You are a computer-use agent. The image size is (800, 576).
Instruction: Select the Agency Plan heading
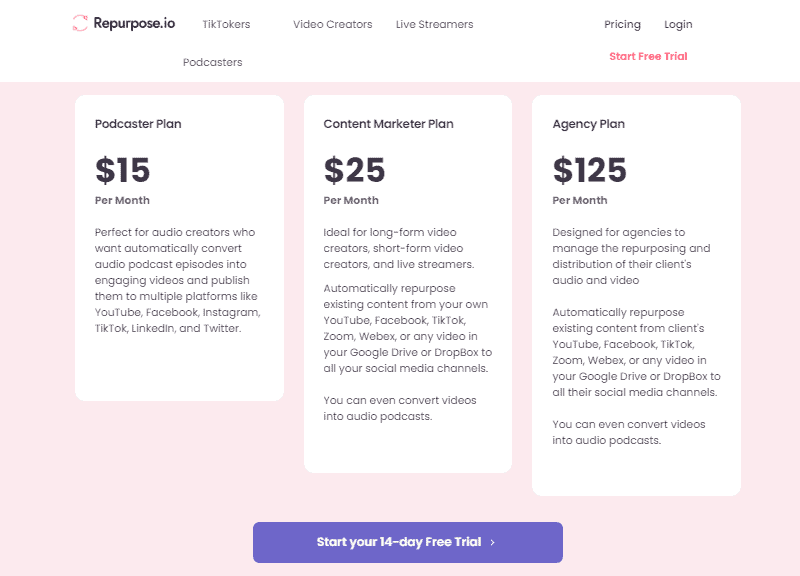588,124
